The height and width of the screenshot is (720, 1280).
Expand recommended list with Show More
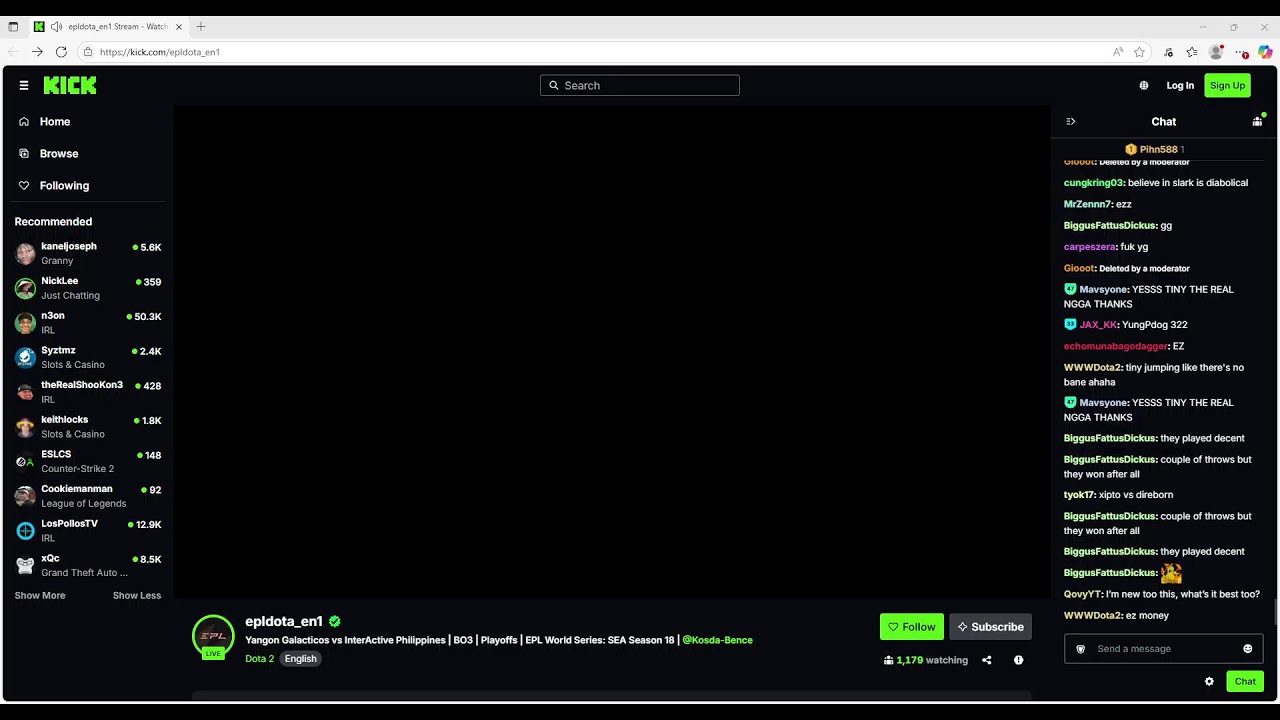click(x=40, y=596)
